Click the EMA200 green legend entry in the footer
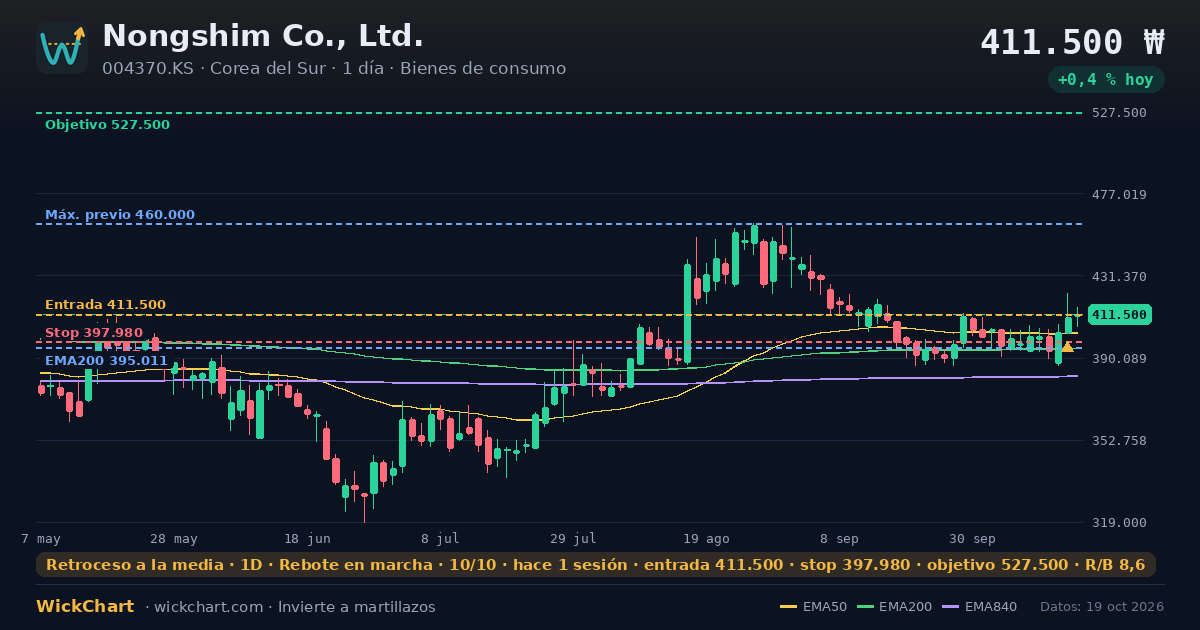The height and width of the screenshot is (630, 1200). point(893,607)
